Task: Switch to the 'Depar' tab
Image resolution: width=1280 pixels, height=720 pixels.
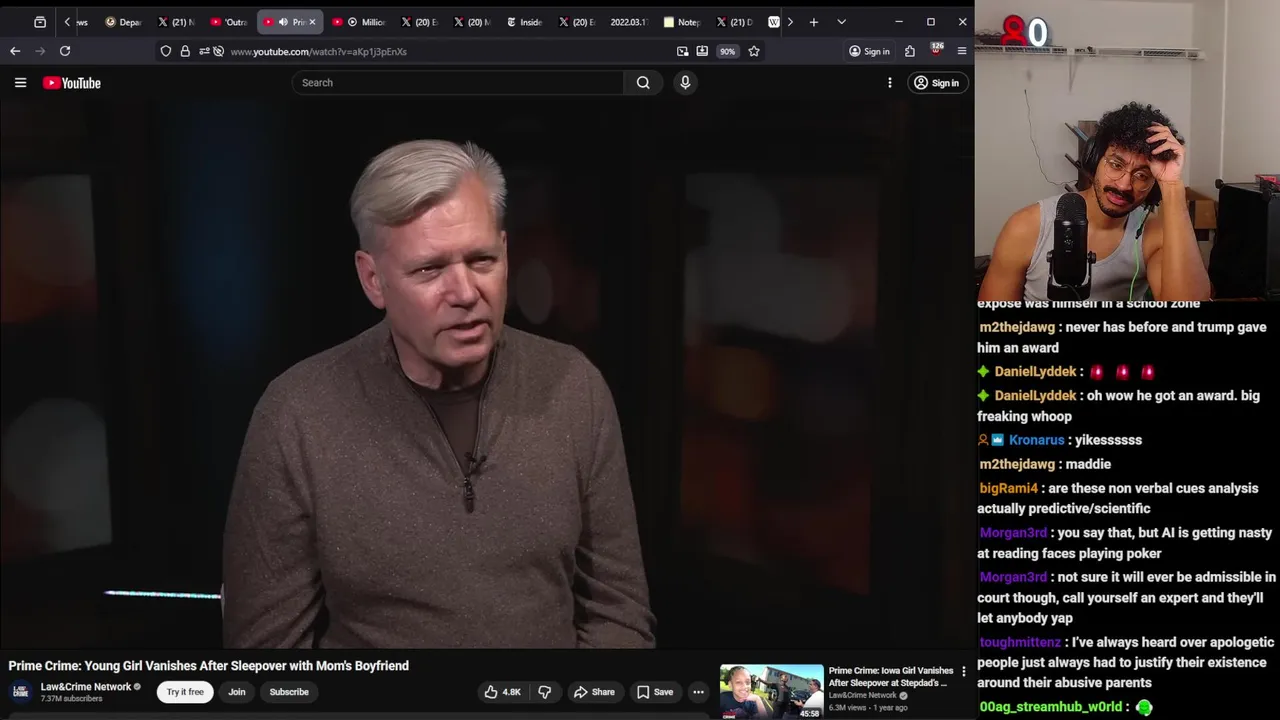Action: tap(123, 22)
